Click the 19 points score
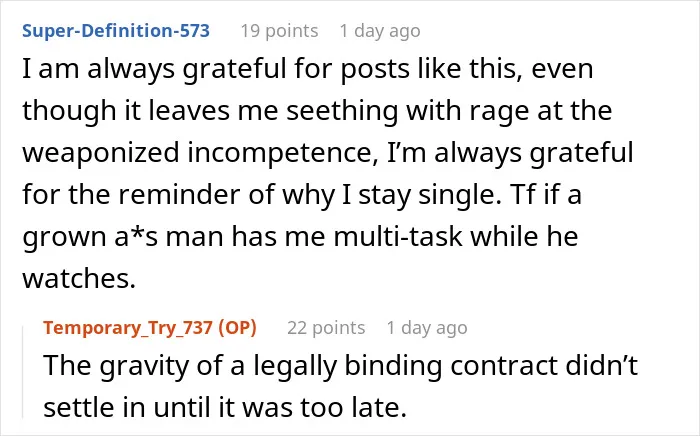This screenshot has width=700, height=436. (x=279, y=31)
